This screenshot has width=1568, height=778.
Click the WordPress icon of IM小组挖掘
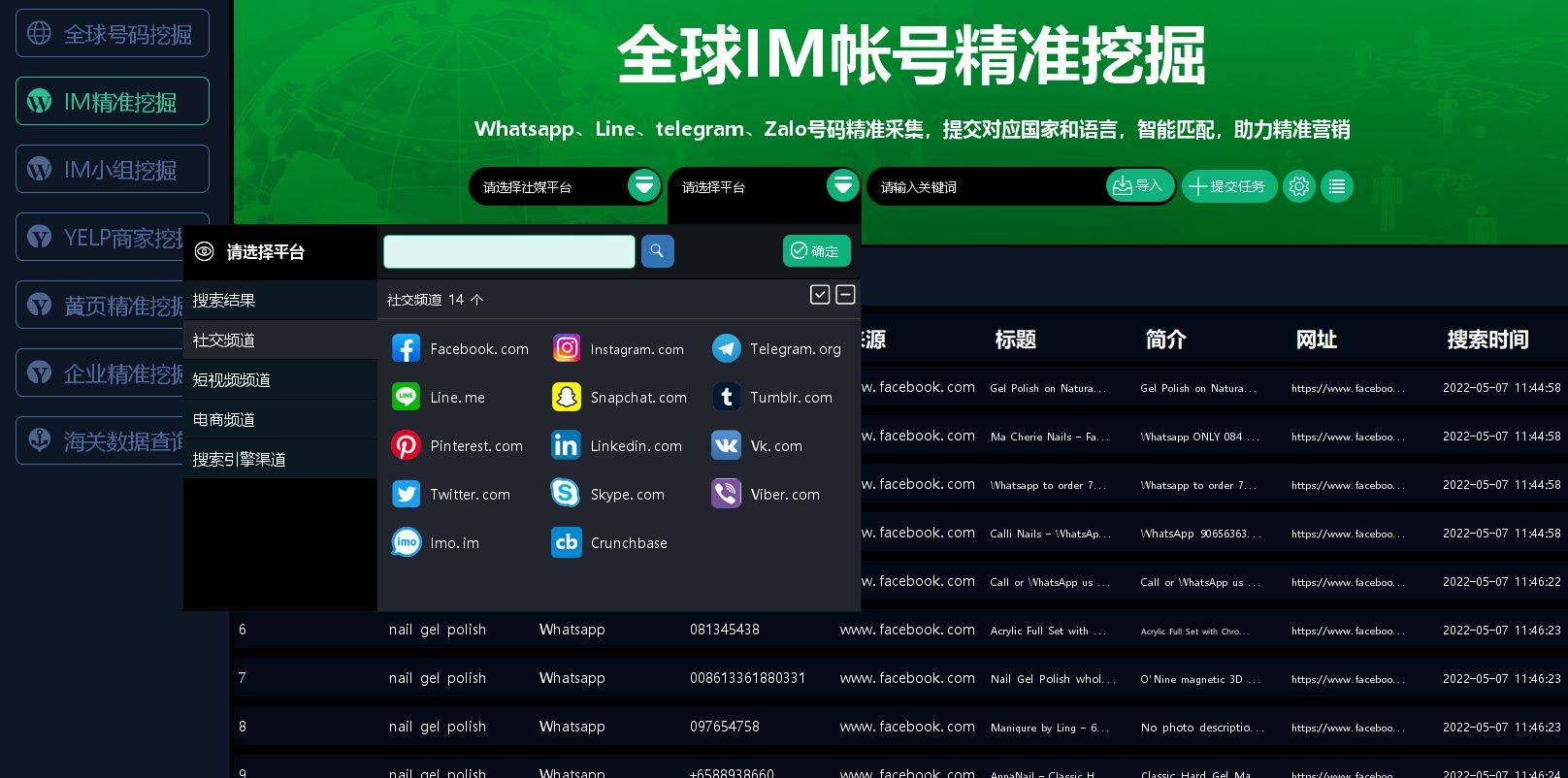(x=40, y=169)
